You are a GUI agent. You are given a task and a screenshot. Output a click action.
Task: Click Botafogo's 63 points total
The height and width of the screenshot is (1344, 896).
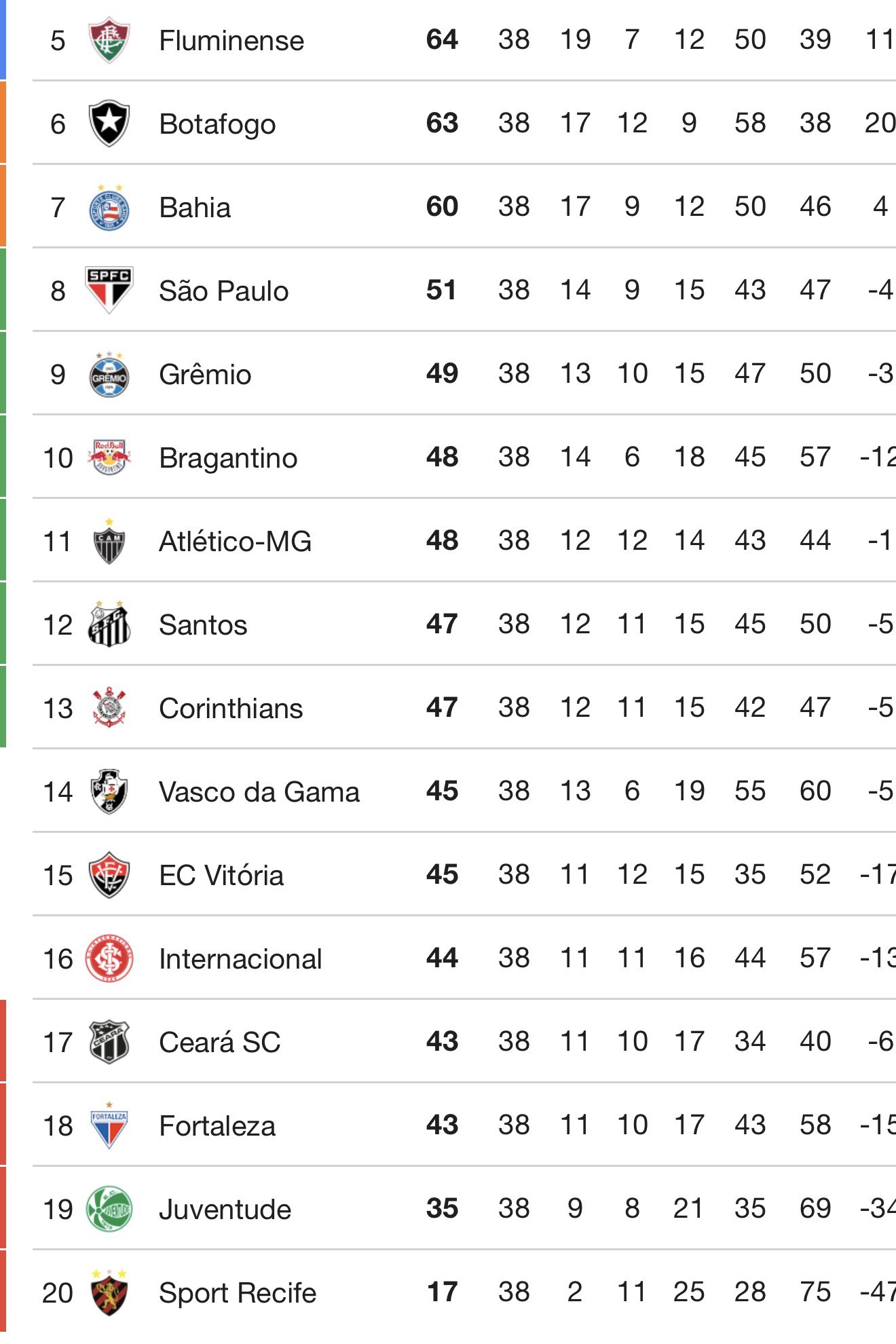[442, 124]
